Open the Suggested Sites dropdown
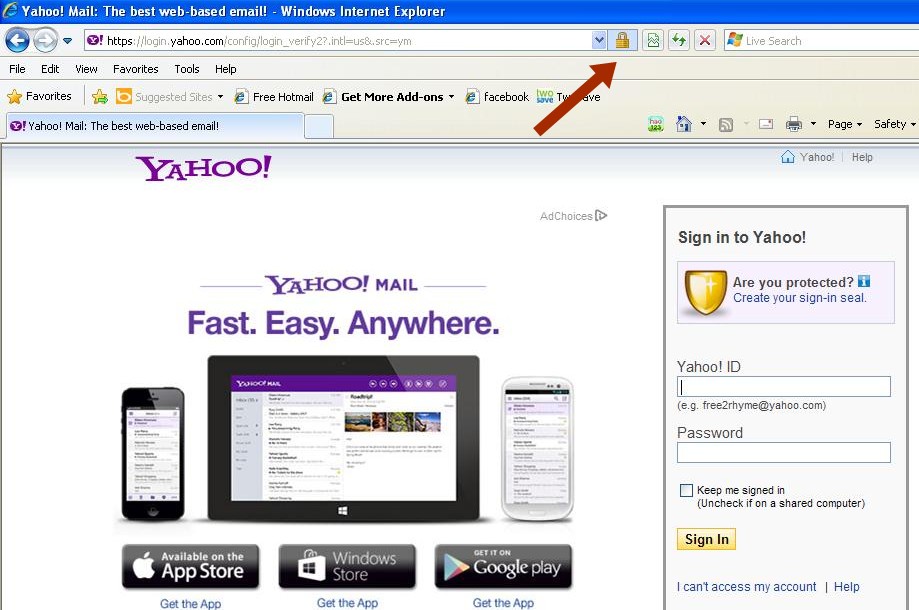The image size is (919, 610). [x=169, y=97]
